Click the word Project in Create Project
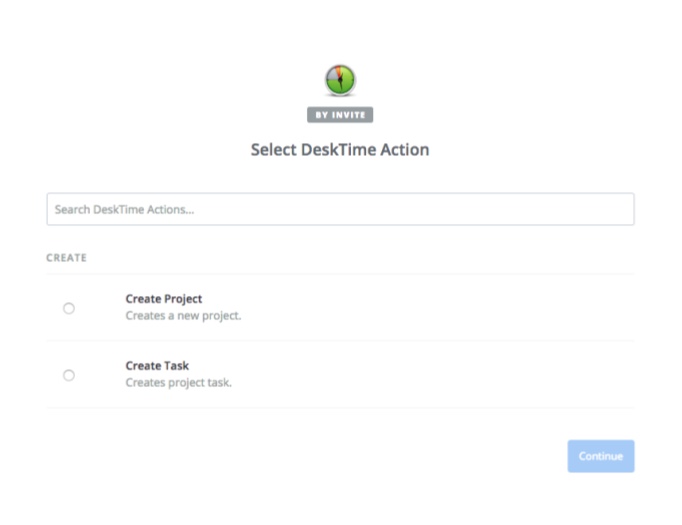The width and height of the screenshot is (682, 525). [183, 299]
